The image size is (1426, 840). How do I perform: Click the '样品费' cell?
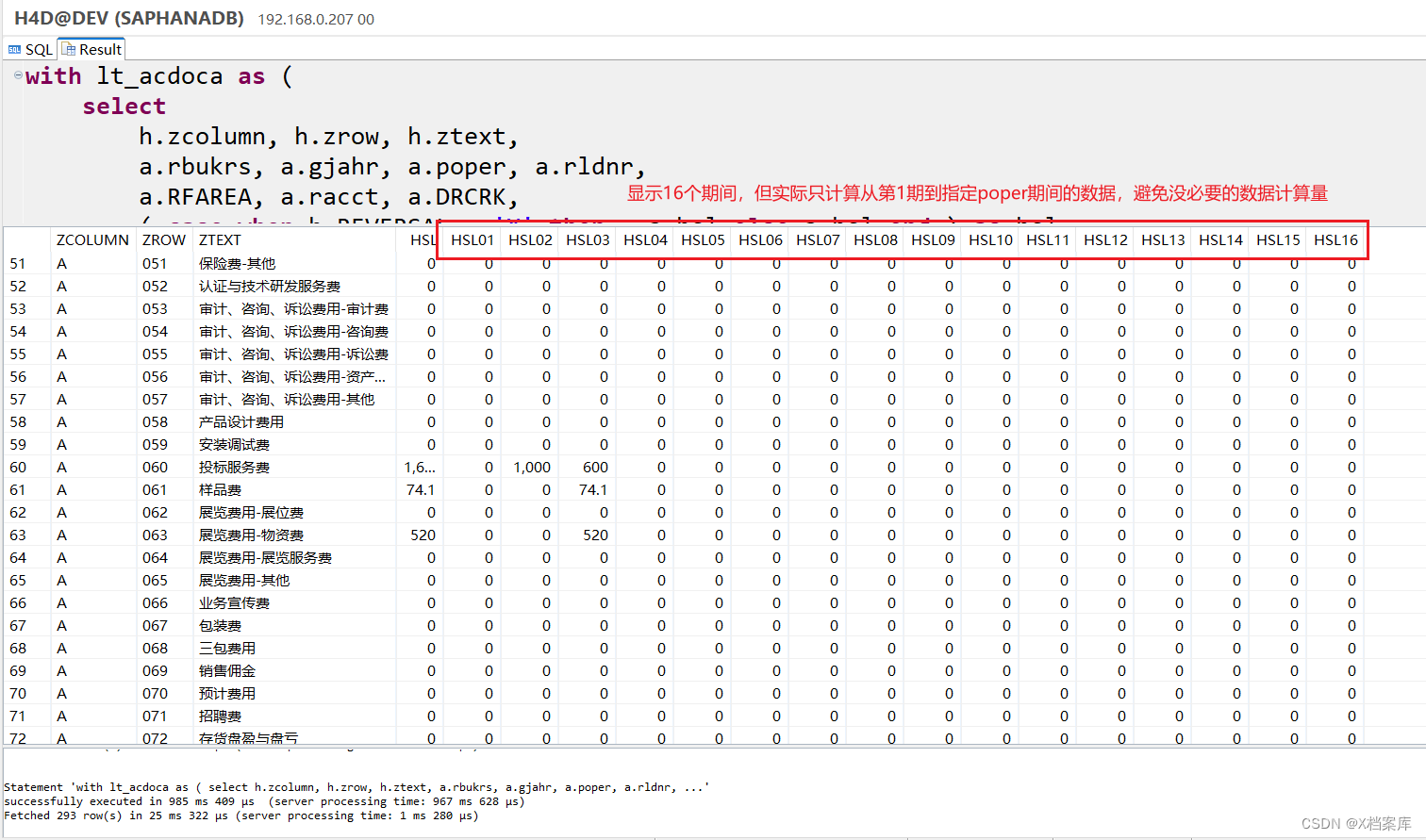coord(220,489)
